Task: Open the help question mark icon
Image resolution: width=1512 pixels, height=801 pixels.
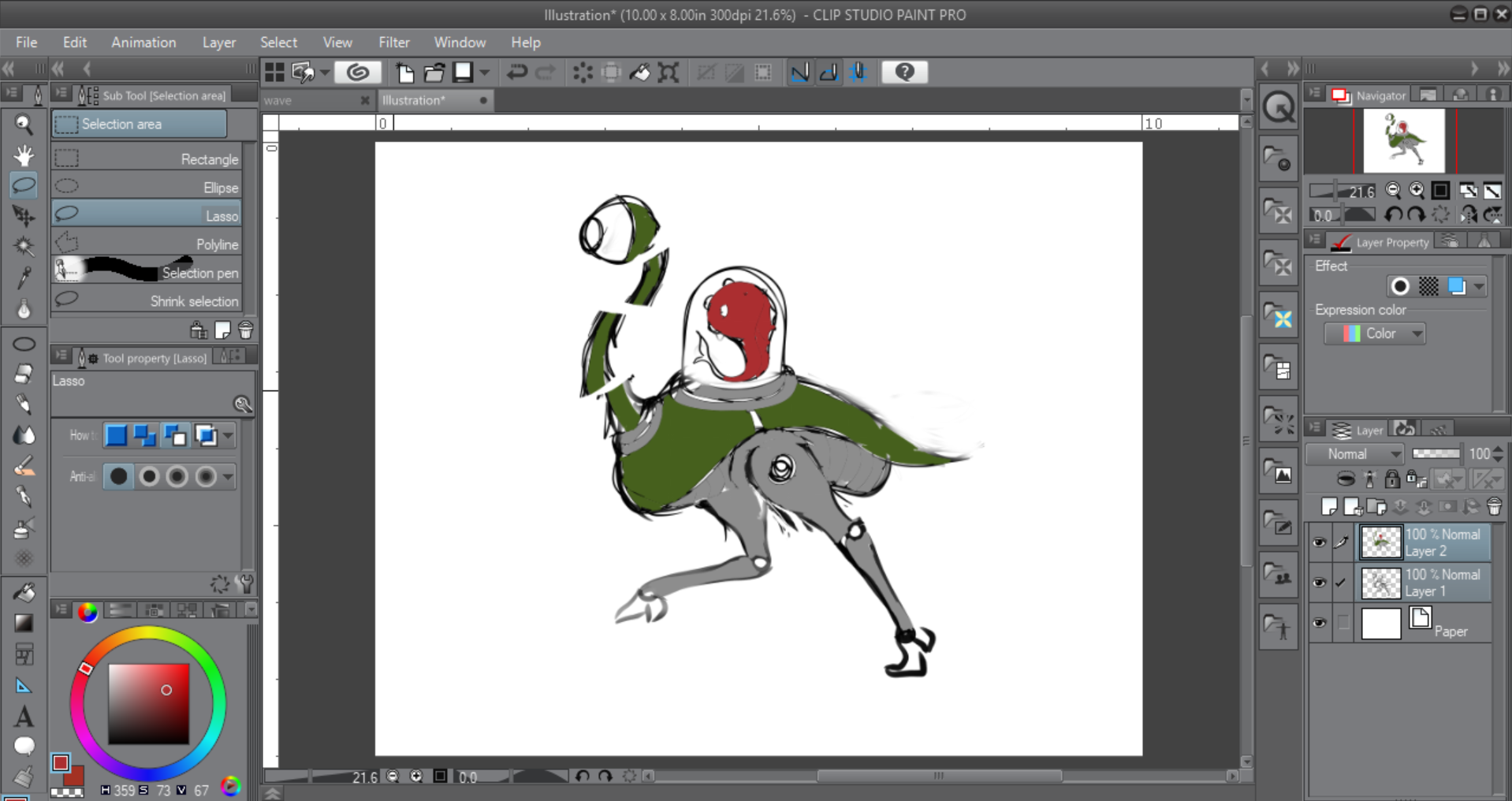Action: [904, 73]
